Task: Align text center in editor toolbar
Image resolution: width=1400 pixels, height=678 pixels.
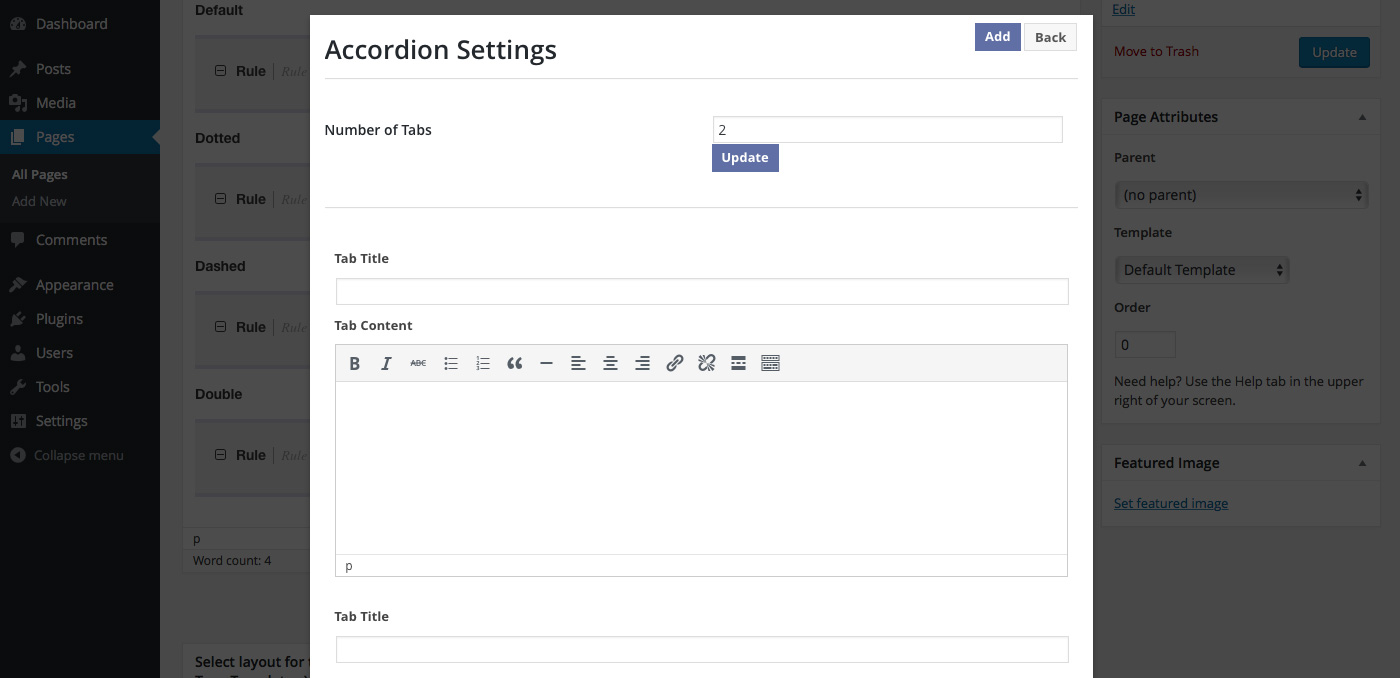Action: tap(610, 364)
